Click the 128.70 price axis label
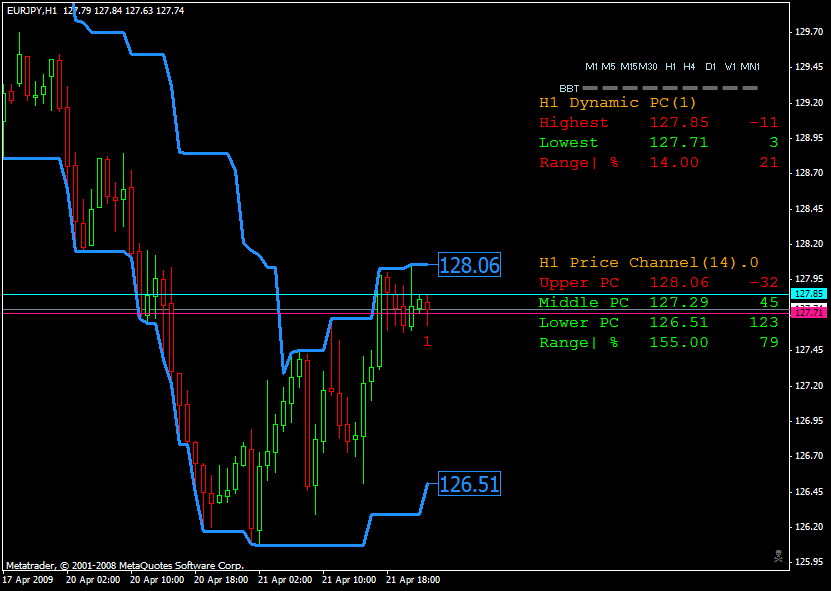 pos(809,173)
